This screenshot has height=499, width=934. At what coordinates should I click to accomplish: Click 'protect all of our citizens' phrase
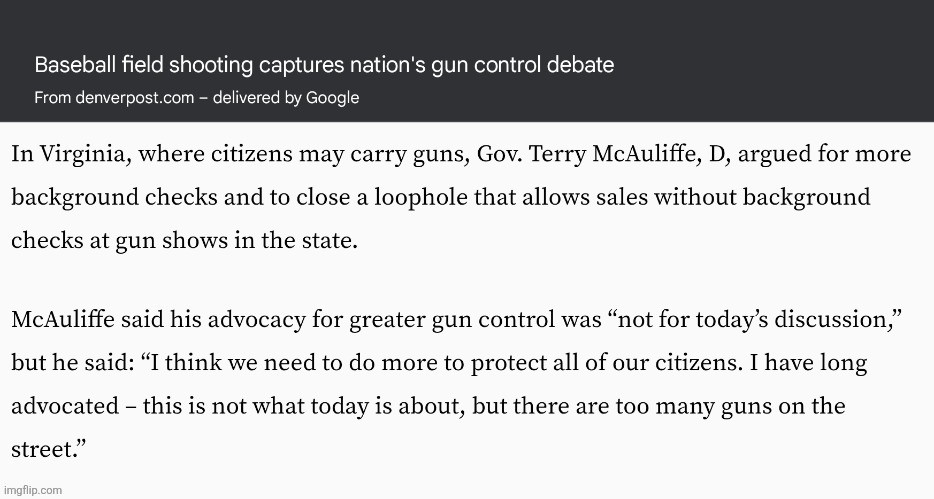[607, 363]
